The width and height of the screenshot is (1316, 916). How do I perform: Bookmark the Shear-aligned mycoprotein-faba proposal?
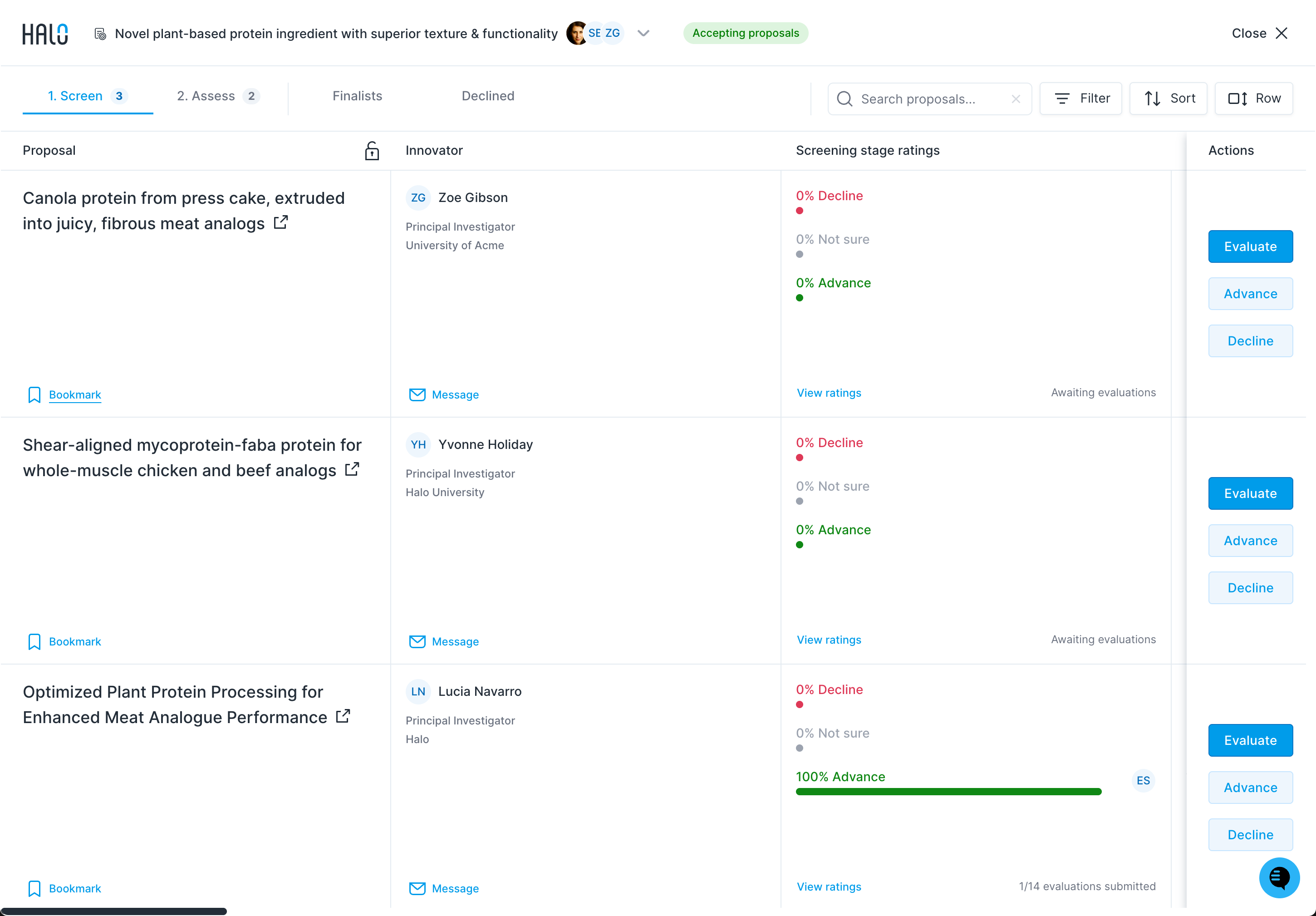pyautogui.click(x=64, y=642)
